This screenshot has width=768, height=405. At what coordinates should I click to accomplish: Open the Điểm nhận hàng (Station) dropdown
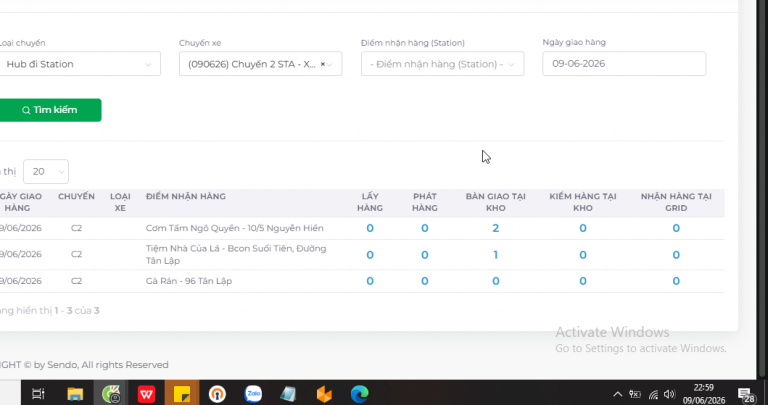tap(442, 64)
